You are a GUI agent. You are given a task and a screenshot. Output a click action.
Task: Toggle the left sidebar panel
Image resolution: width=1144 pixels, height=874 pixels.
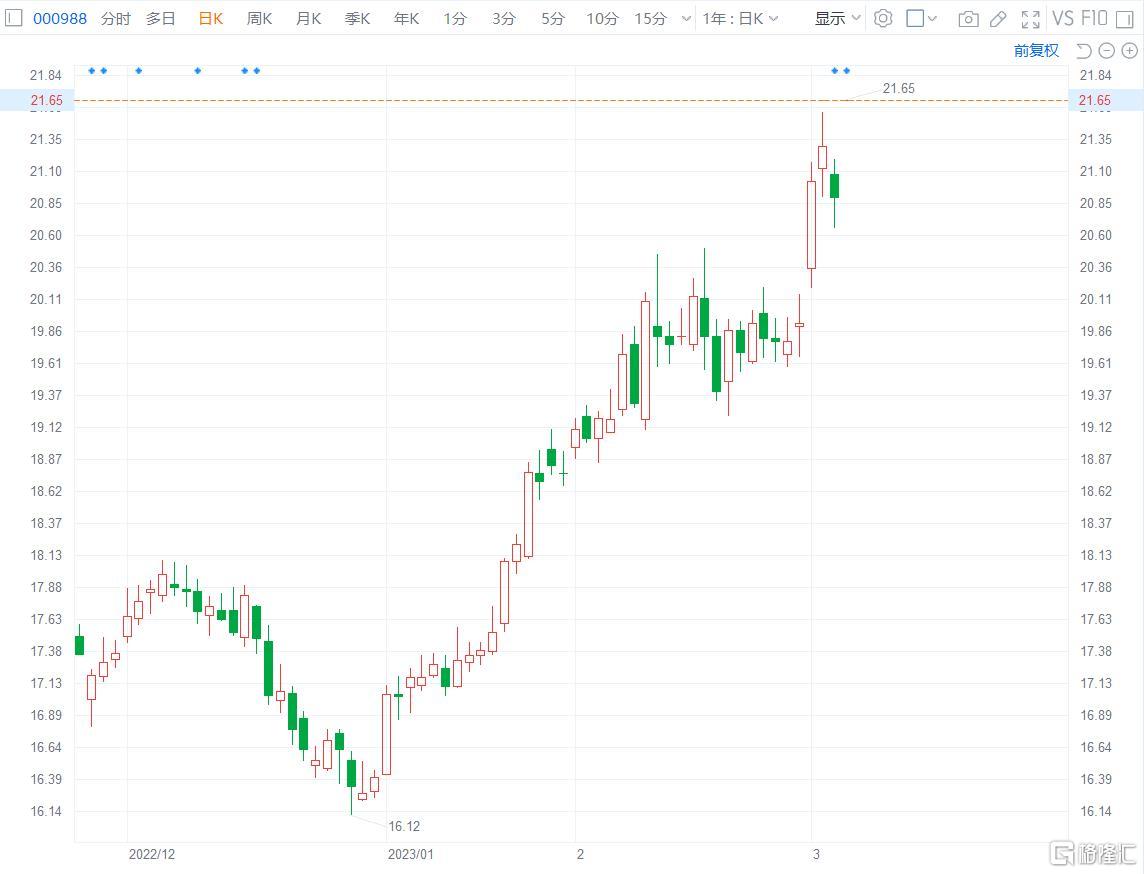(x=15, y=18)
